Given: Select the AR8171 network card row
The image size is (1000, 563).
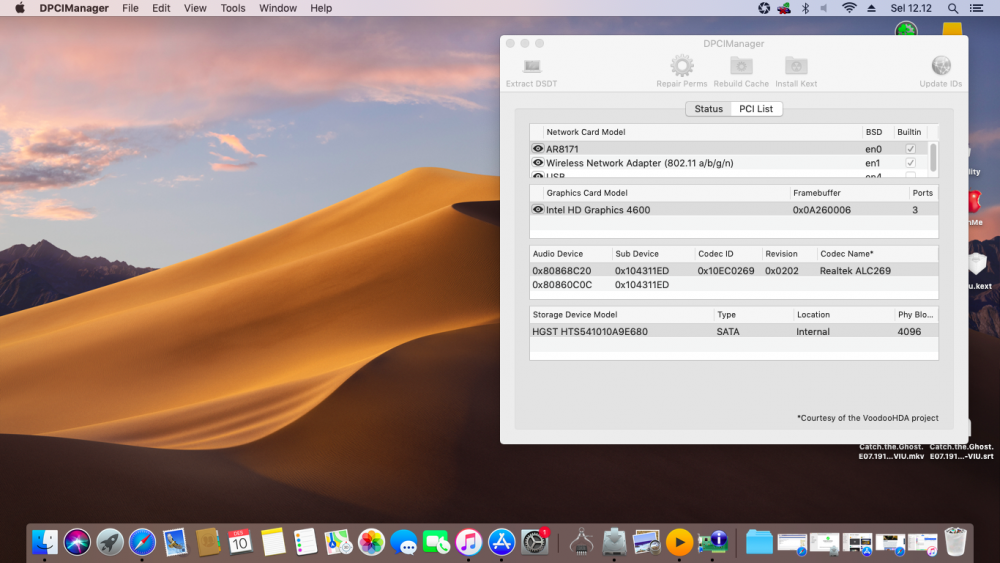Looking at the screenshot, I should point(729,149).
